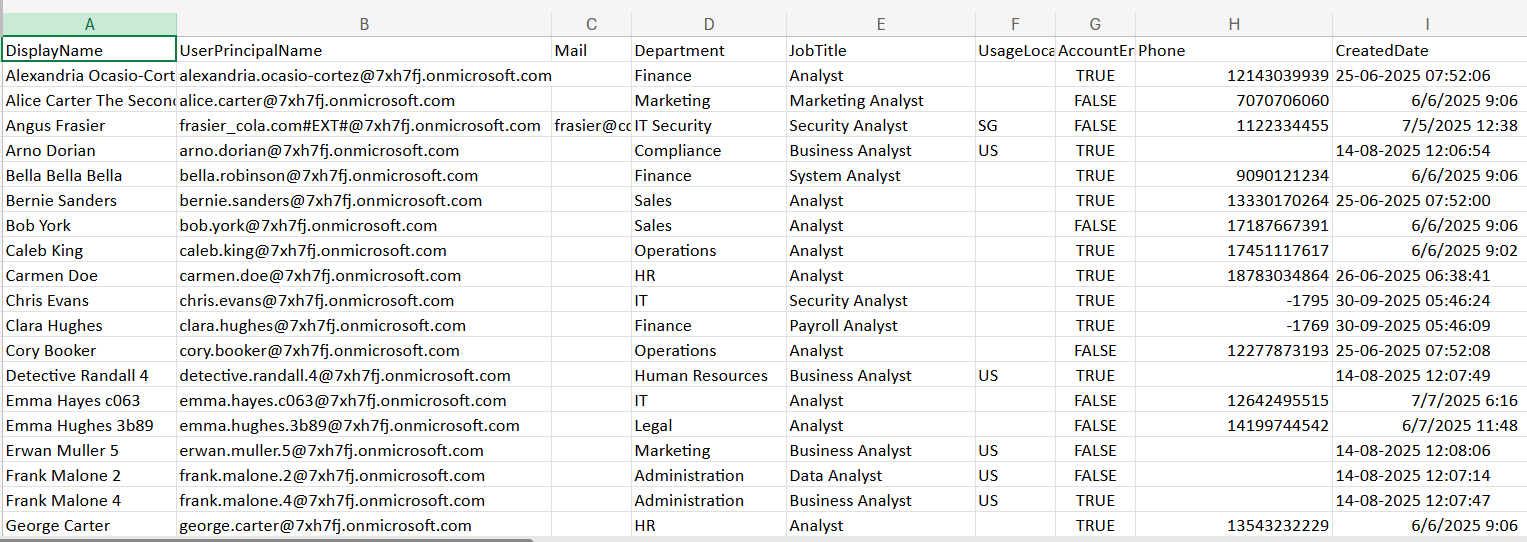Screen dimensions: 1527x542
Task: Click the SG usage location cell
Action: pos(1015,125)
